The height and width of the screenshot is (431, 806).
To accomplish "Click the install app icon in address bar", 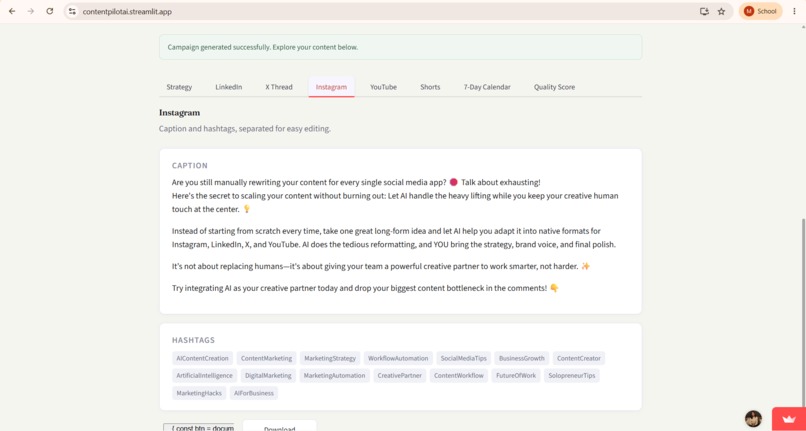I will tap(704, 11).
